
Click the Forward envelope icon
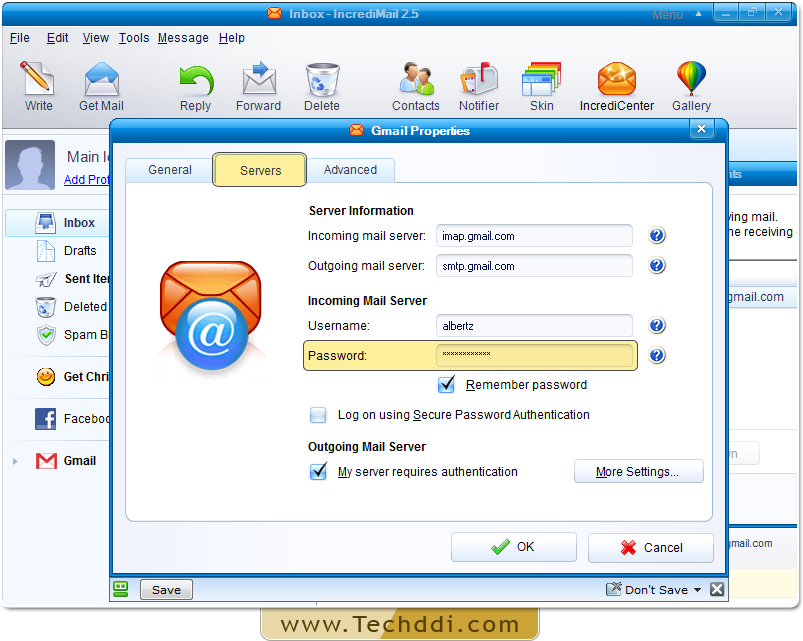[259, 78]
